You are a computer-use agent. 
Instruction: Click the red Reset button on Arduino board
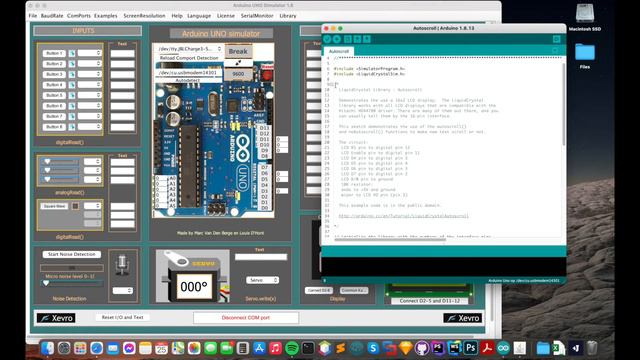click(x=267, y=76)
